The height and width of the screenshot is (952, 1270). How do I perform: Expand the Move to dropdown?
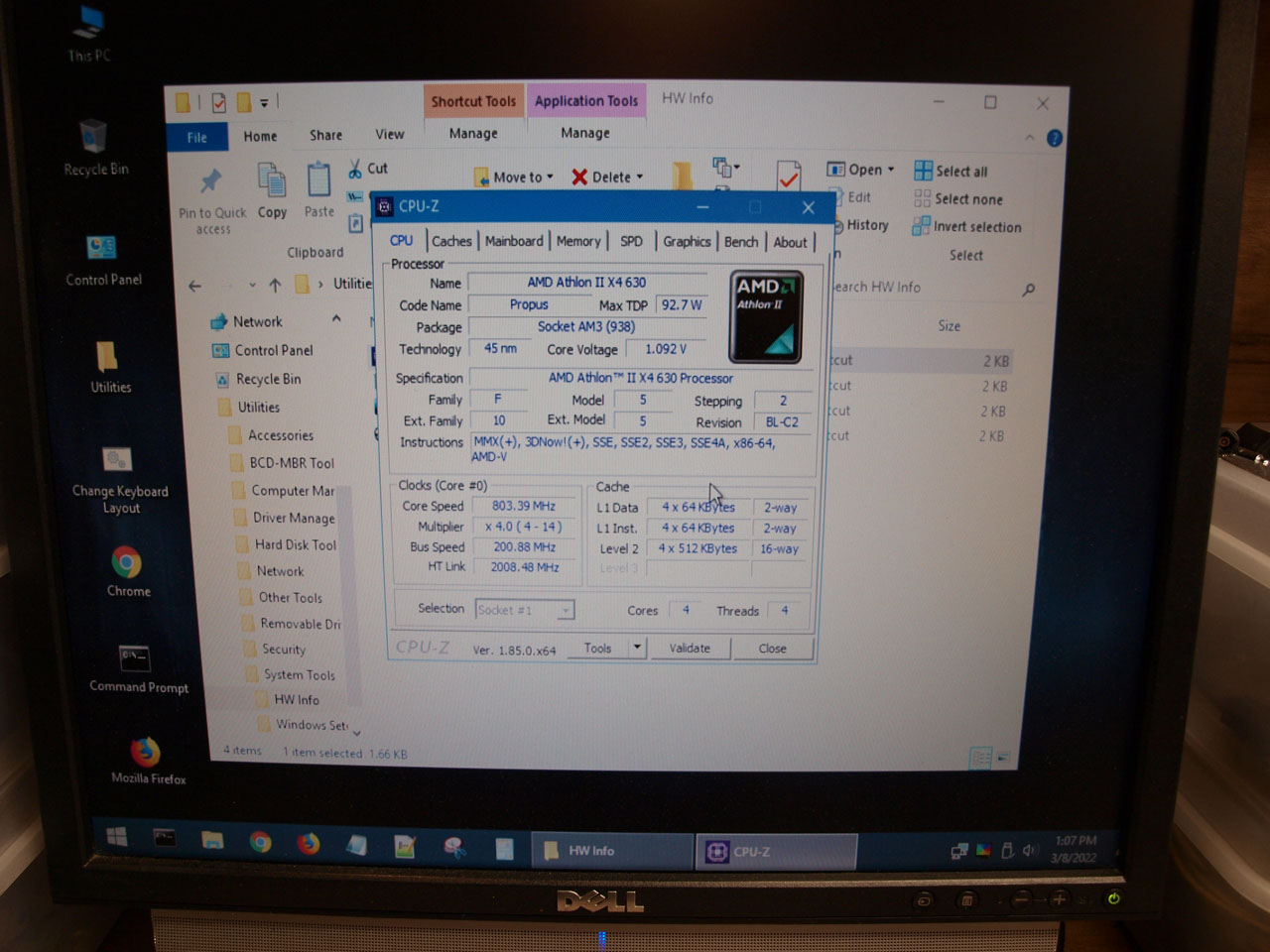click(x=550, y=177)
